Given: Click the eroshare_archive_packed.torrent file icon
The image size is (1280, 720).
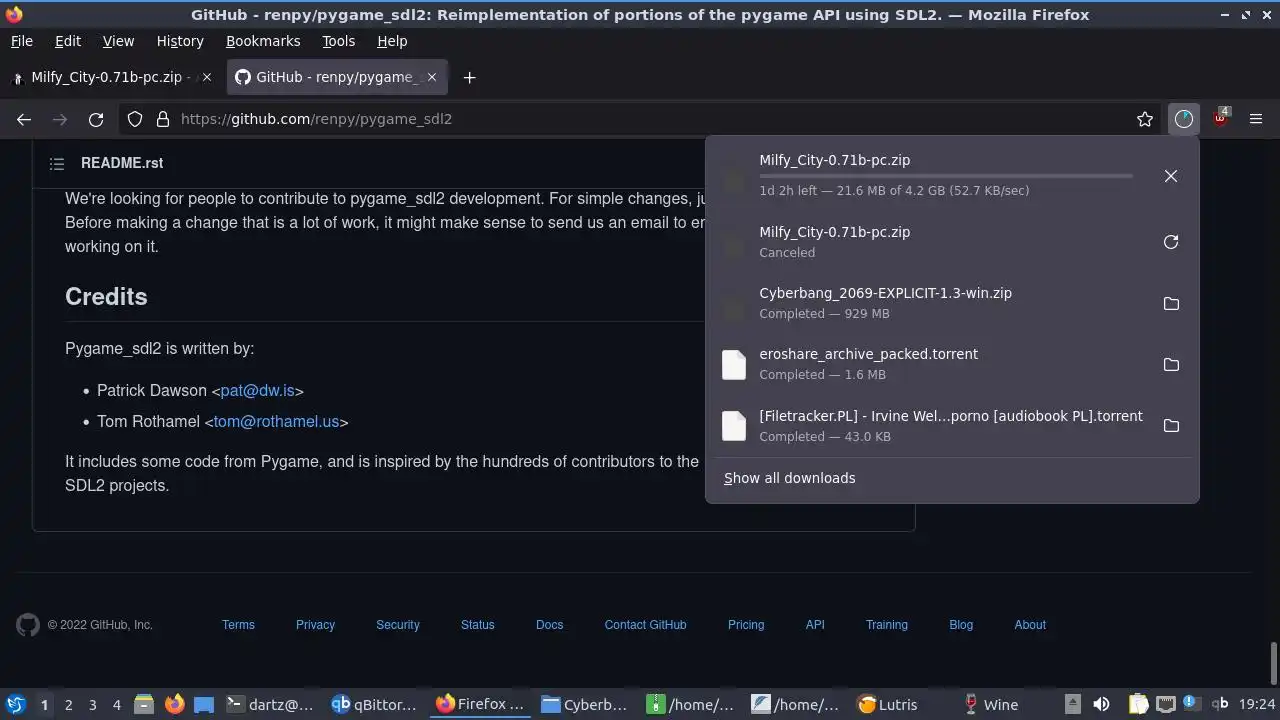Looking at the screenshot, I should [734, 364].
